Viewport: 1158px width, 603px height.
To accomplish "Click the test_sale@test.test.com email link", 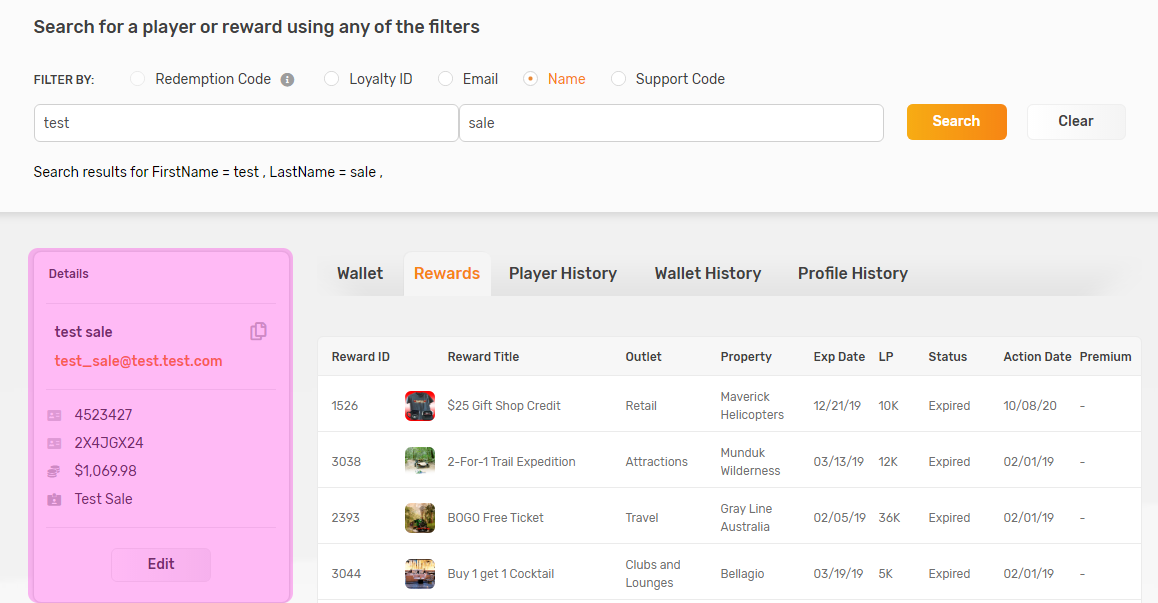I will 139,361.
